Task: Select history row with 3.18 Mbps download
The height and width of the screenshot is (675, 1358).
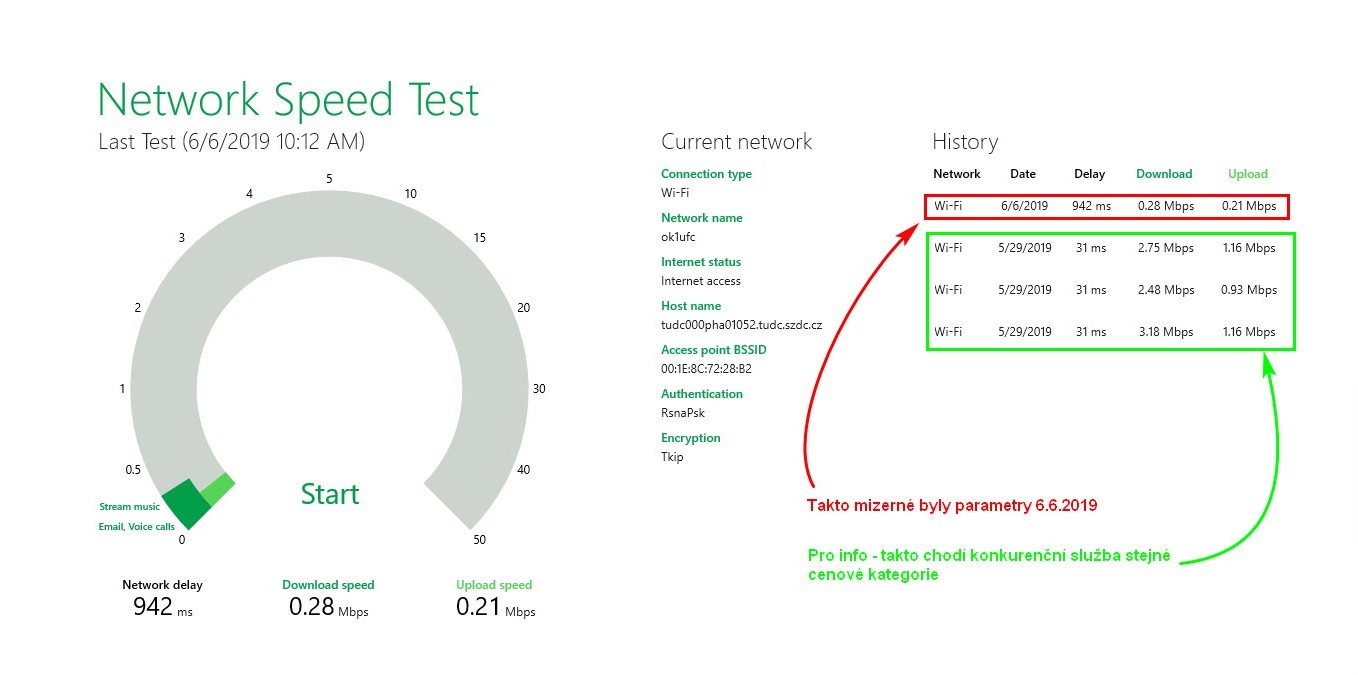Action: coord(1104,332)
